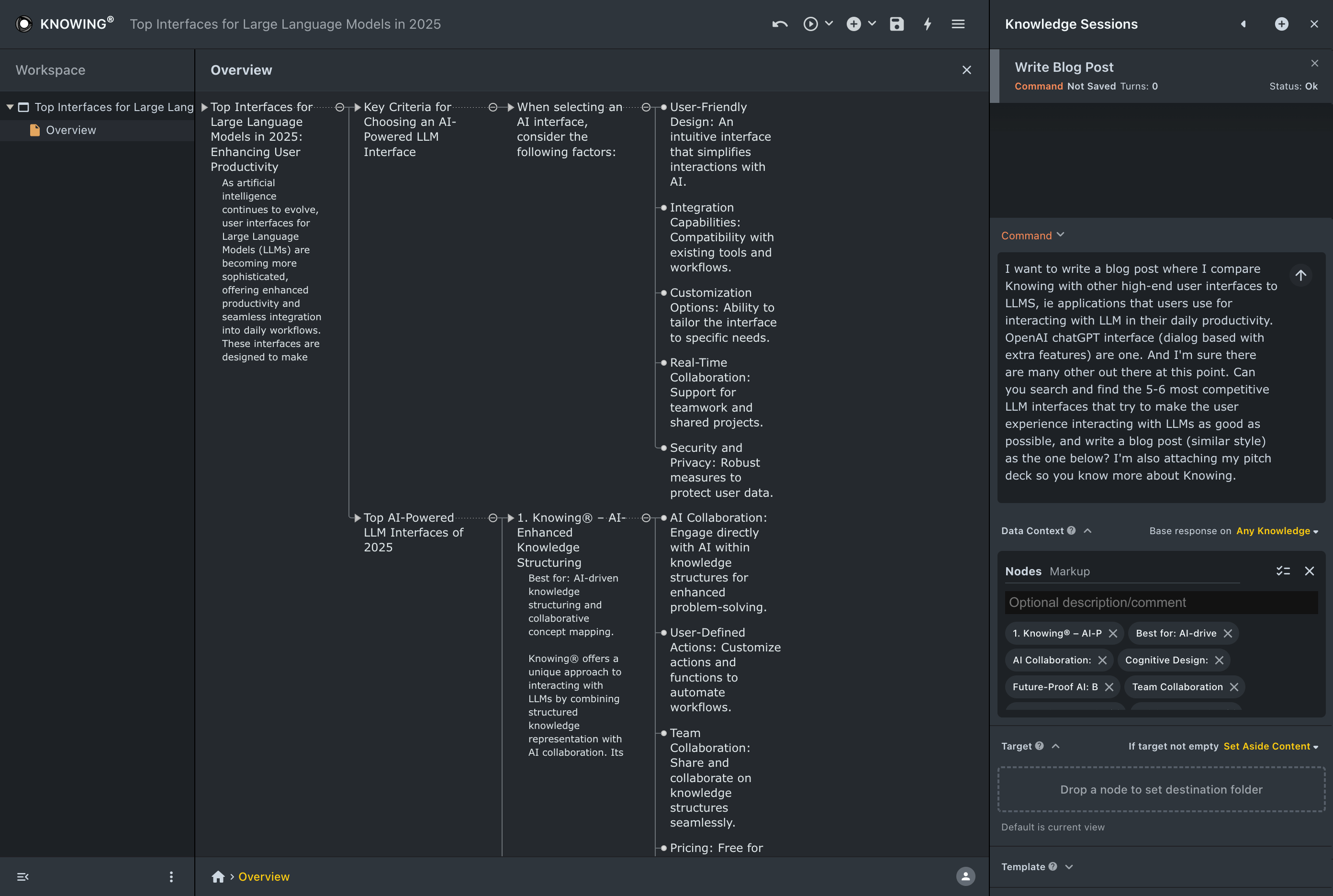Remove the Cognitive Design node chip
Screen dimensions: 1333x896
click(1219, 660)
